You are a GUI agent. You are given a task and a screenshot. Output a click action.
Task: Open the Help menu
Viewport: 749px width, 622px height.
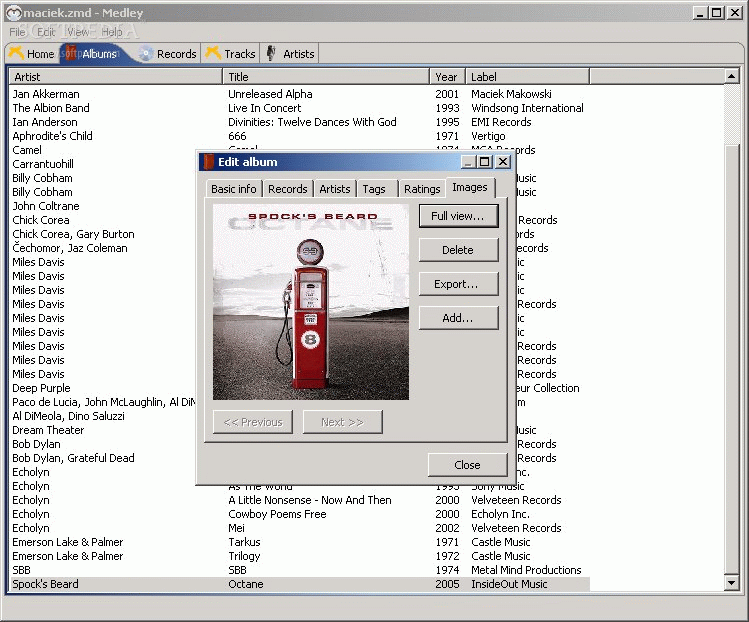pos(112,32)
